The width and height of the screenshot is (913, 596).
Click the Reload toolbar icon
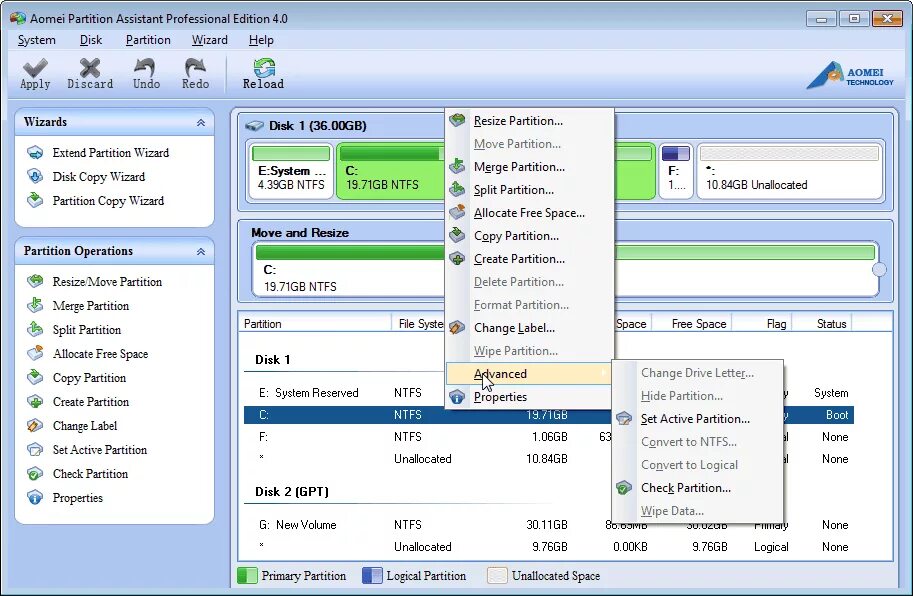click(264, 68)
